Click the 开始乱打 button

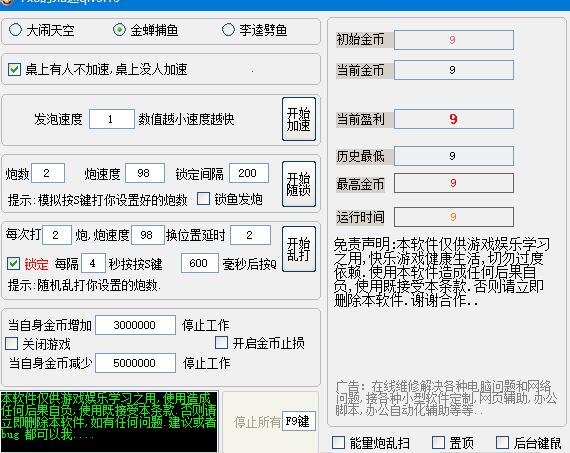299,249
